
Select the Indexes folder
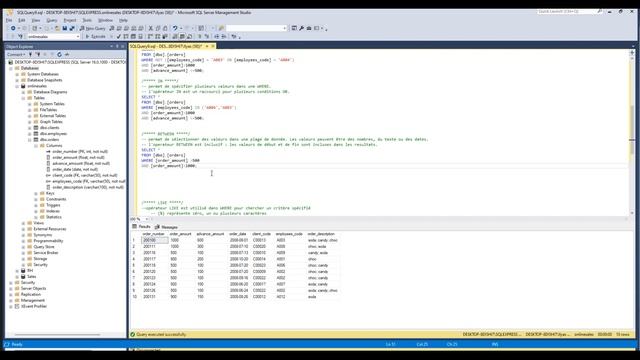click(x=53, y=211)
